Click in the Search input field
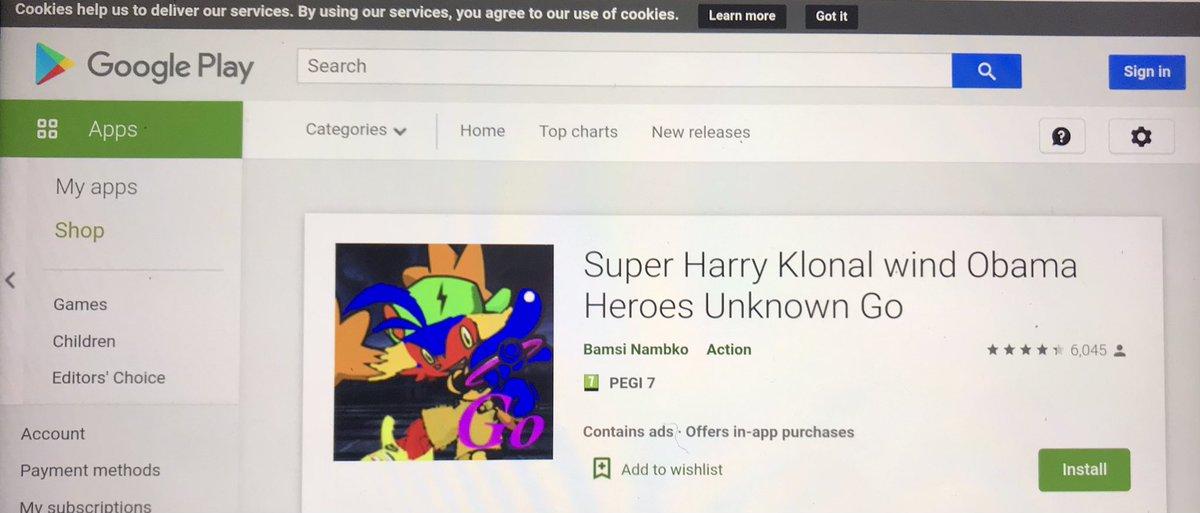This screenshot has height=513, width=1200. [624, 67]
